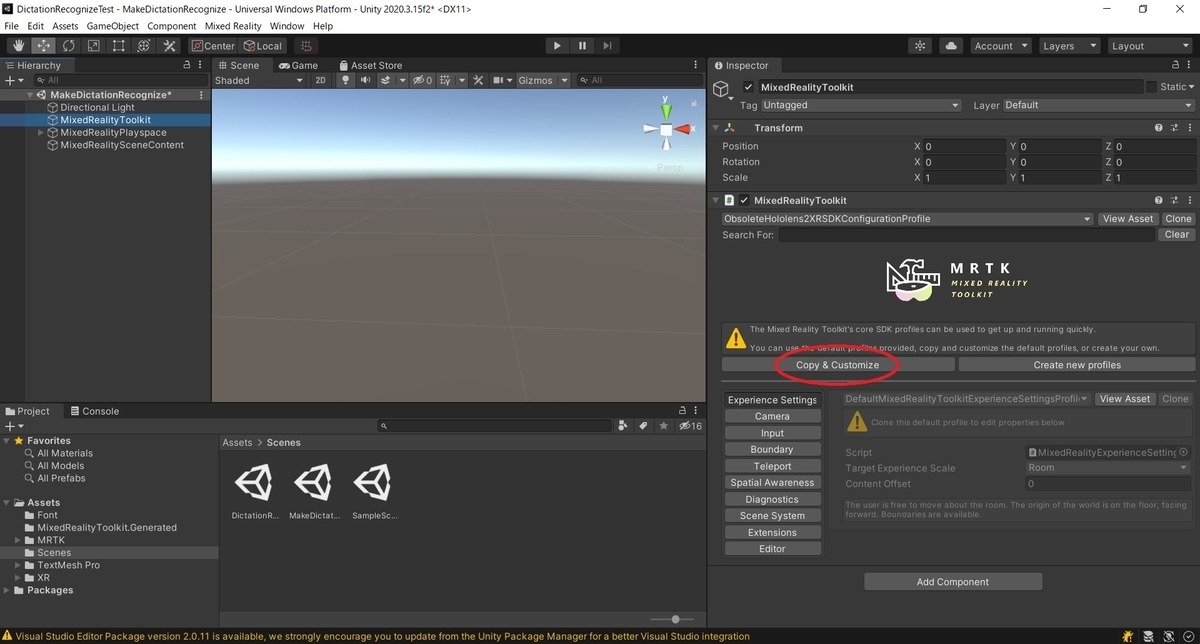Screen dimensions: 1200x644
Task: Start Play mode
Action: (x=557, y=46)
